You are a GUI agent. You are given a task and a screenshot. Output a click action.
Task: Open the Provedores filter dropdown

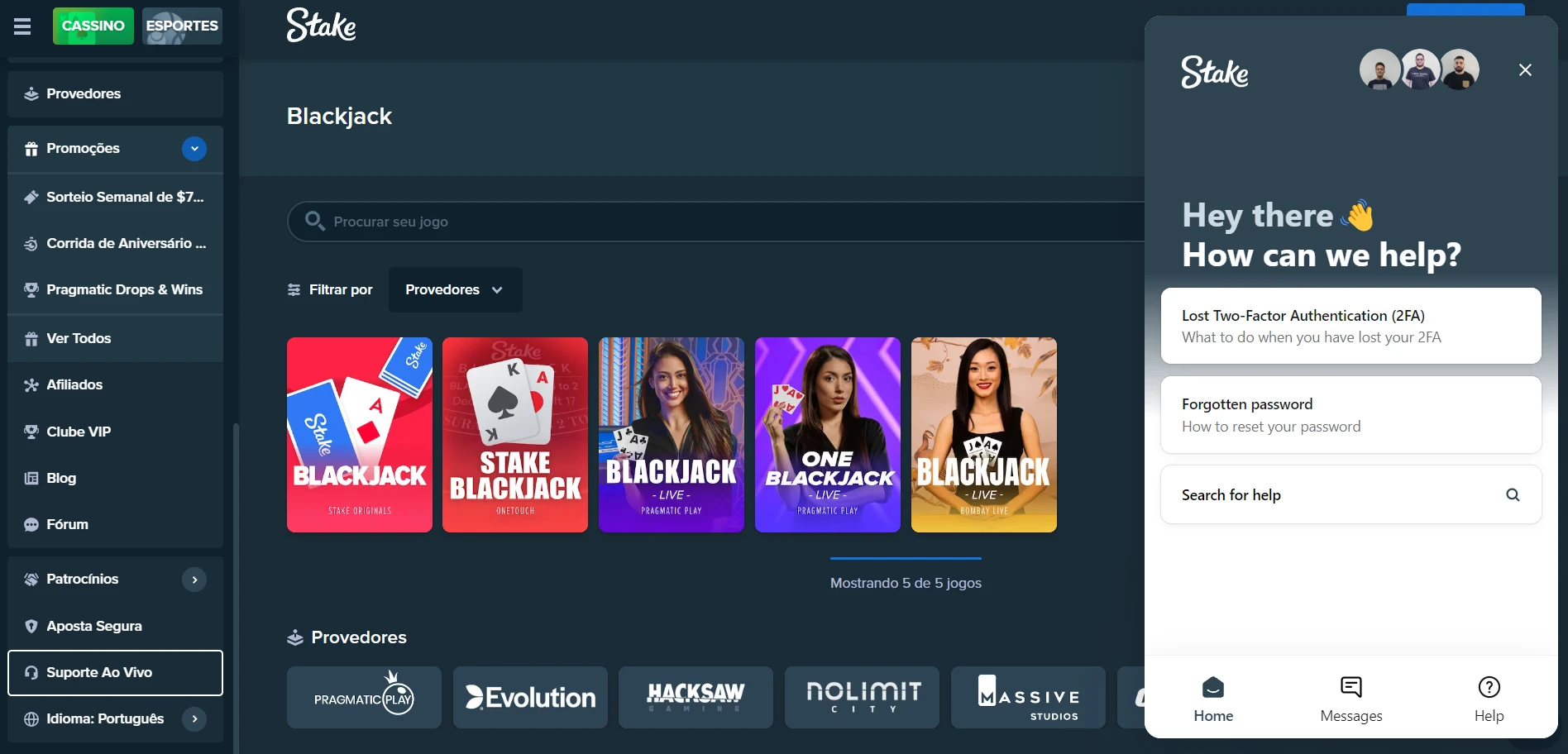pos(455,289)
